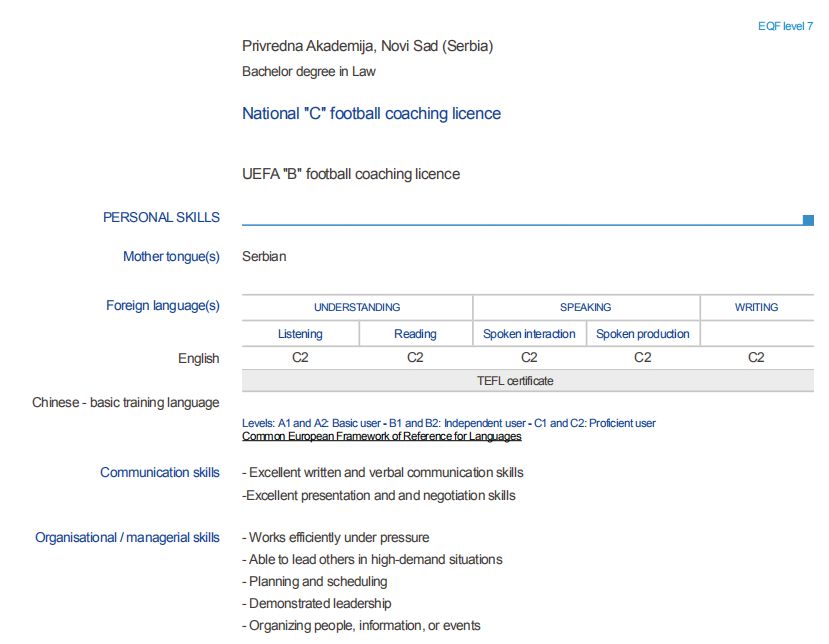Screen dimensions: 829x644
Task: Click the Organisational / managerial skills label
Action: click(127, 538)
